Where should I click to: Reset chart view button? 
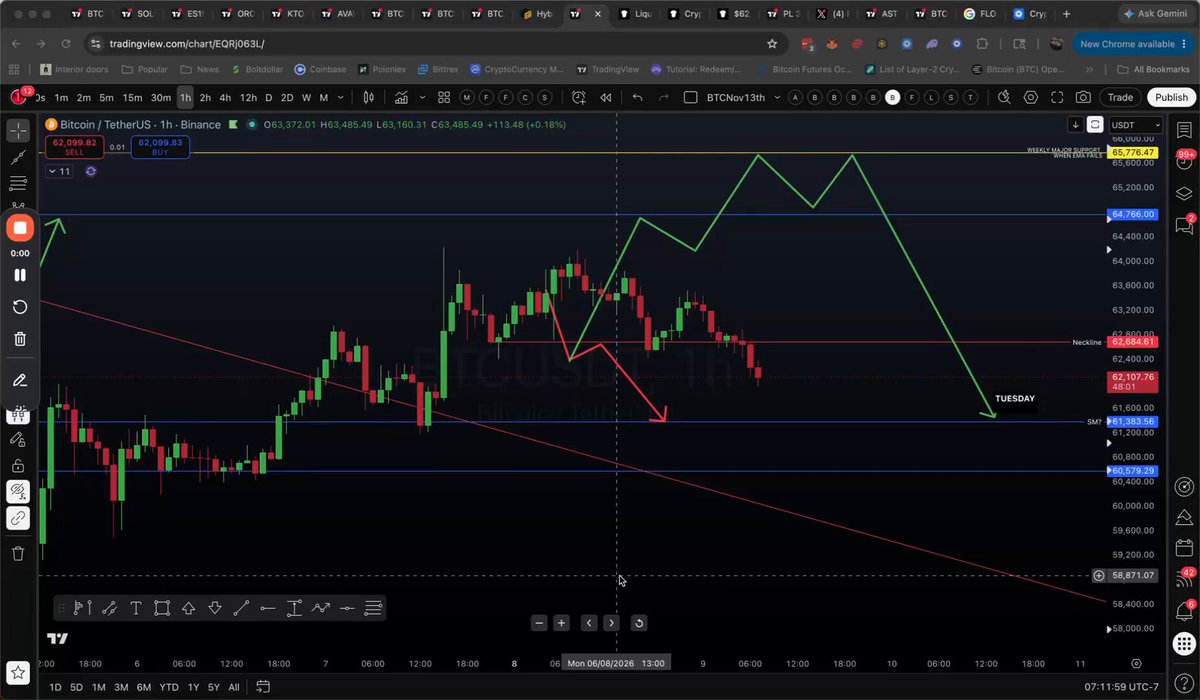(639, 622)
